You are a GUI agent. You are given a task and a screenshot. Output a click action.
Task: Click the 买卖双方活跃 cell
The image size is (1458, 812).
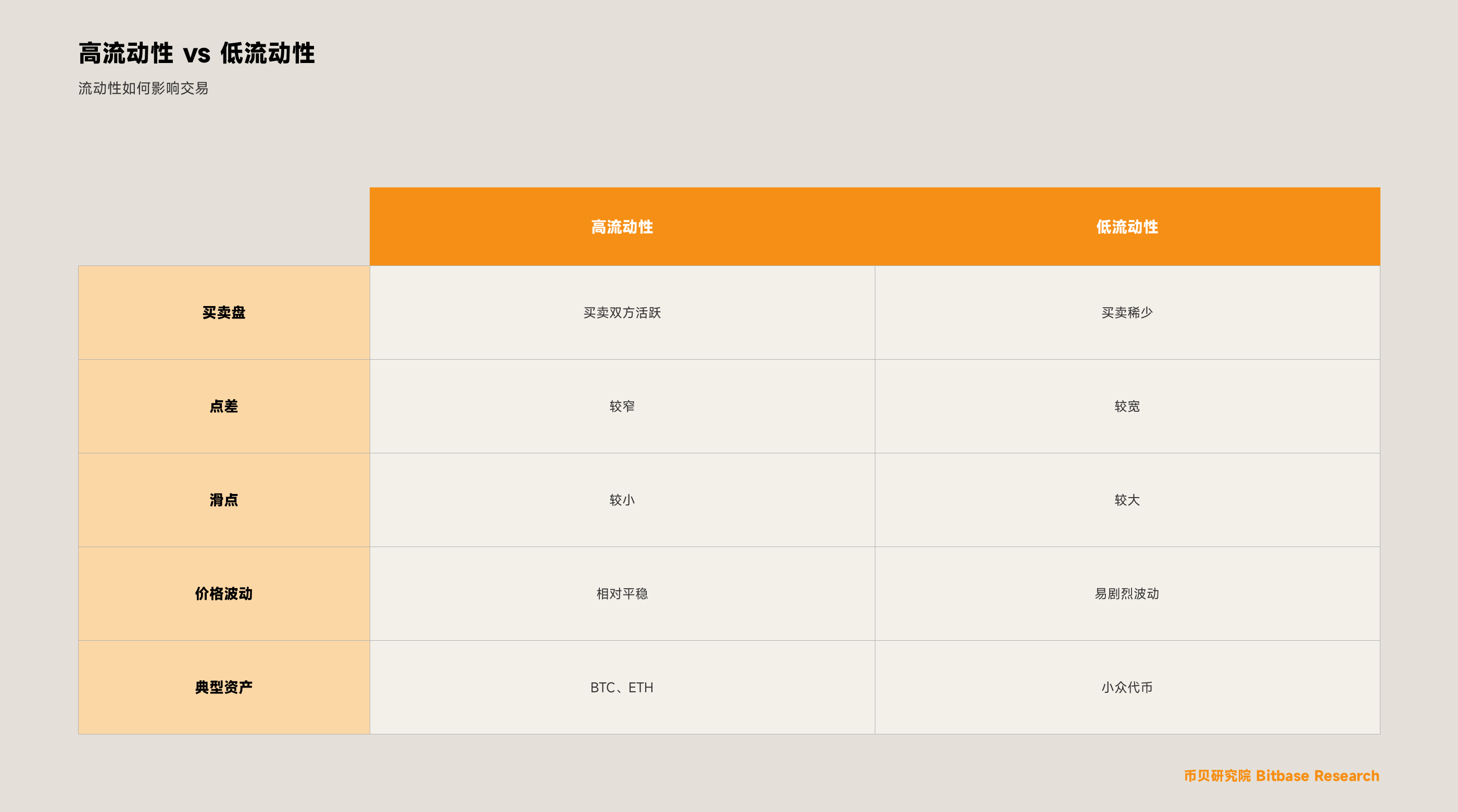pos(622,312)
